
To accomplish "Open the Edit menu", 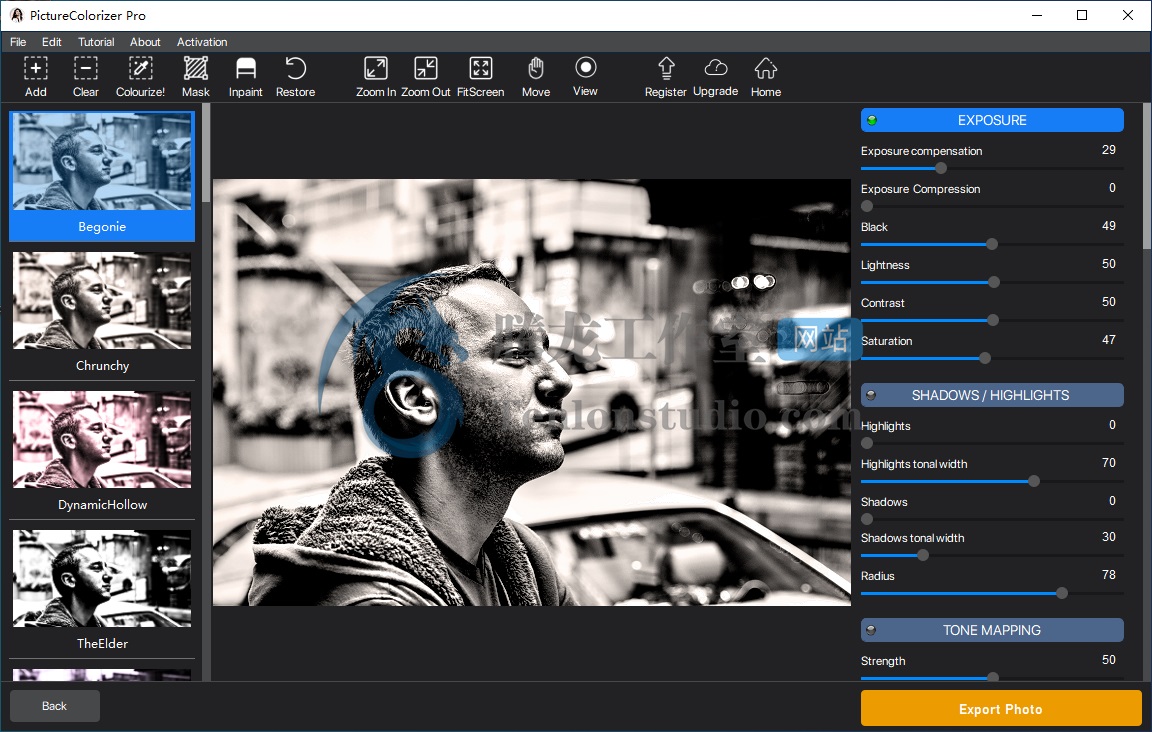I will (x=51, y=42).
